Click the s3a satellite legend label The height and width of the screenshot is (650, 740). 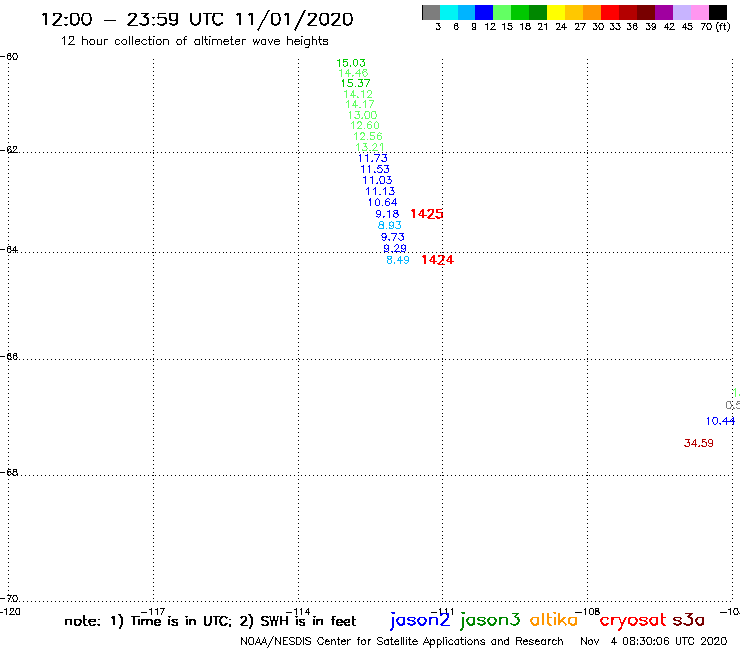tap(688, 620)
